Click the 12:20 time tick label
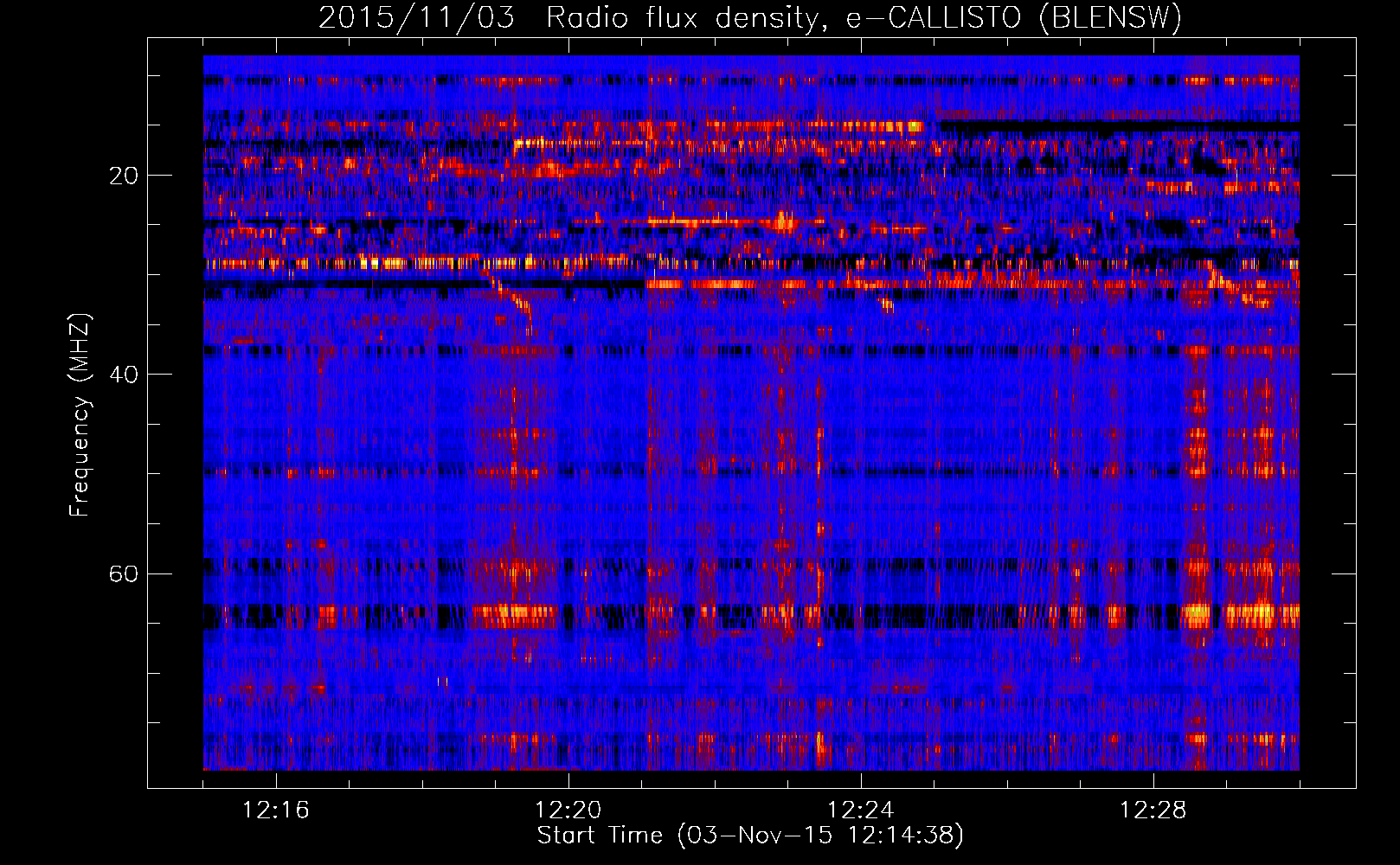 coord(568,811)
